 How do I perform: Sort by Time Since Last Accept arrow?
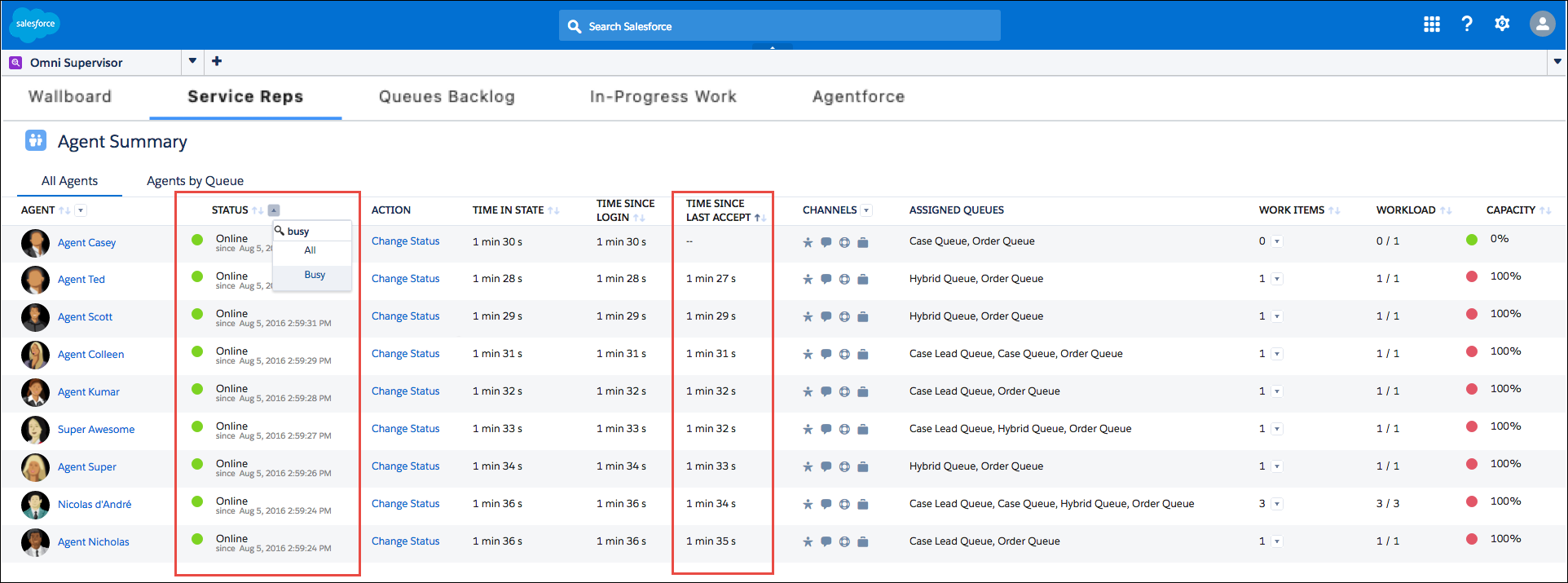point(760,218)
